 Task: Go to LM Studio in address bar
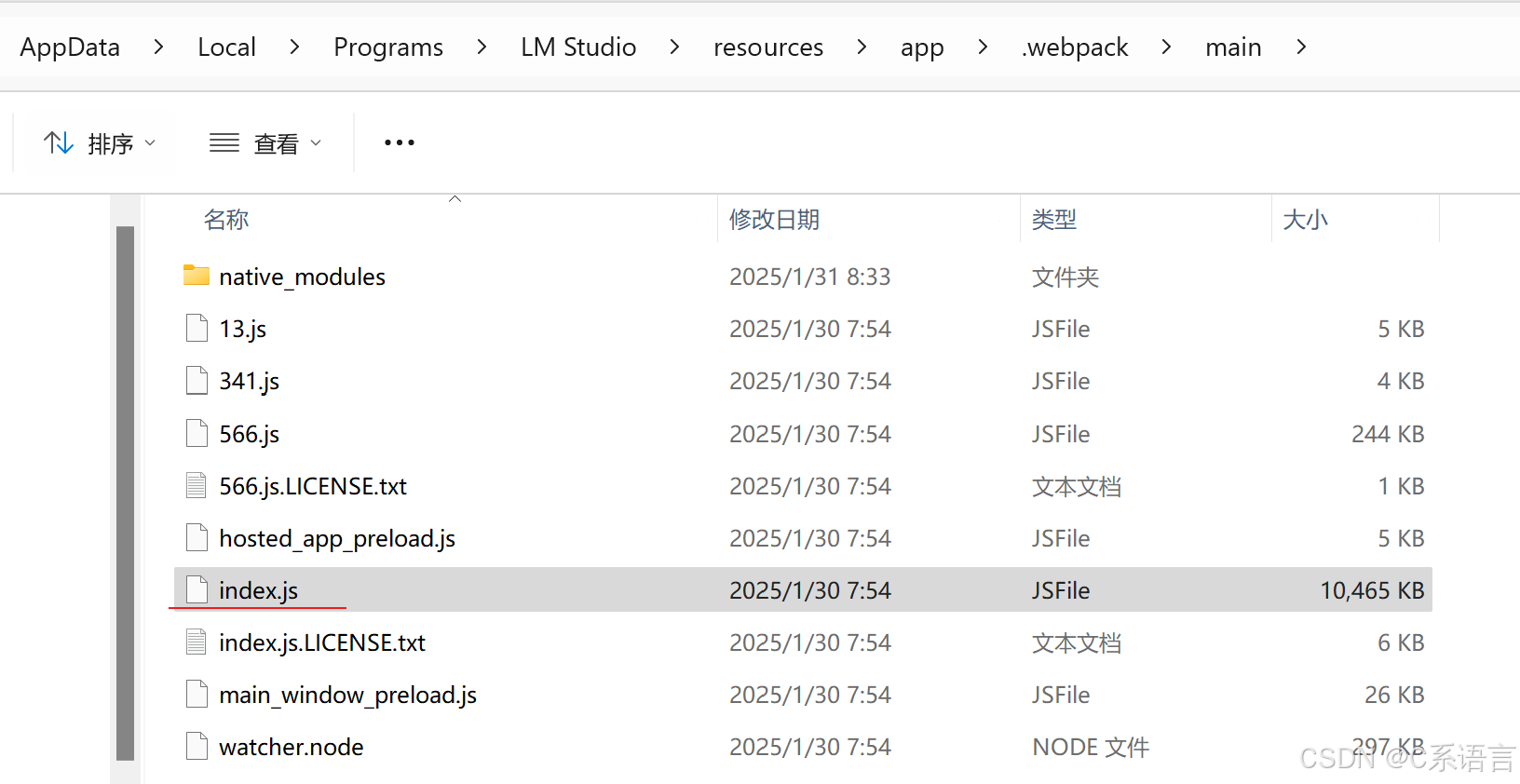pyautogui.click(x=578, y=47)
